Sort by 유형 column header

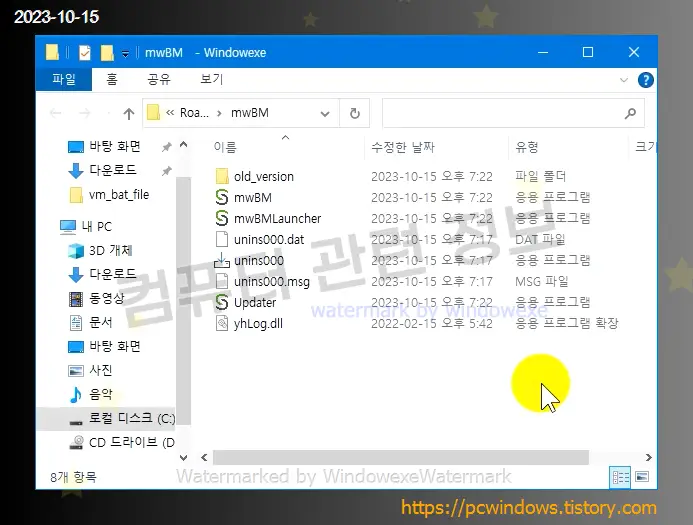526,146
